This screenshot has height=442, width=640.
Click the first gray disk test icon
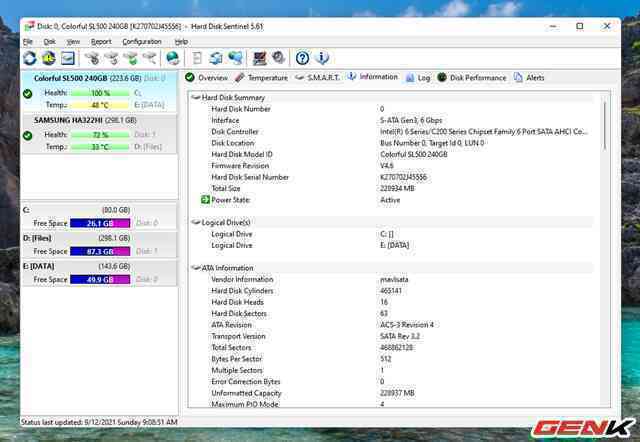point(93,58)
